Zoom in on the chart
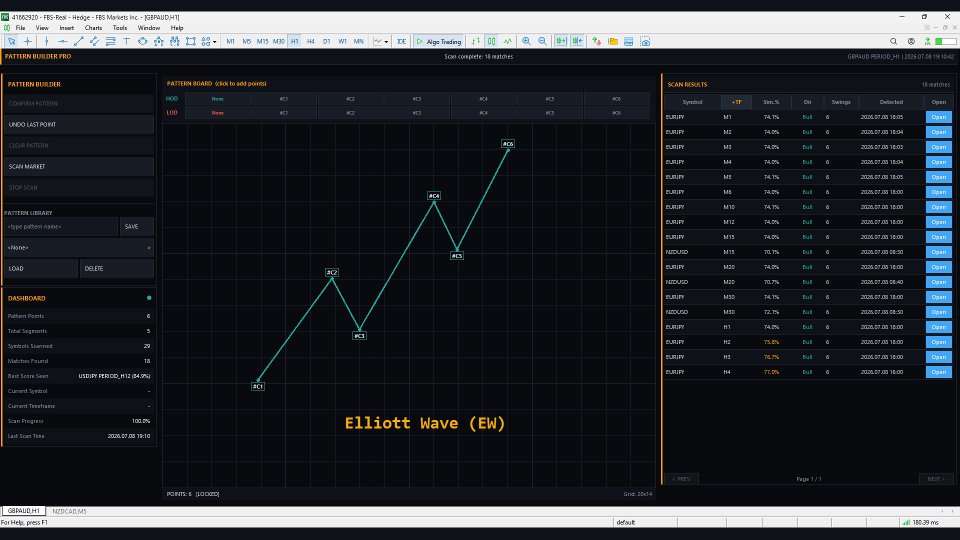This screenshot has height=540, width=960. tap(527, 42)
